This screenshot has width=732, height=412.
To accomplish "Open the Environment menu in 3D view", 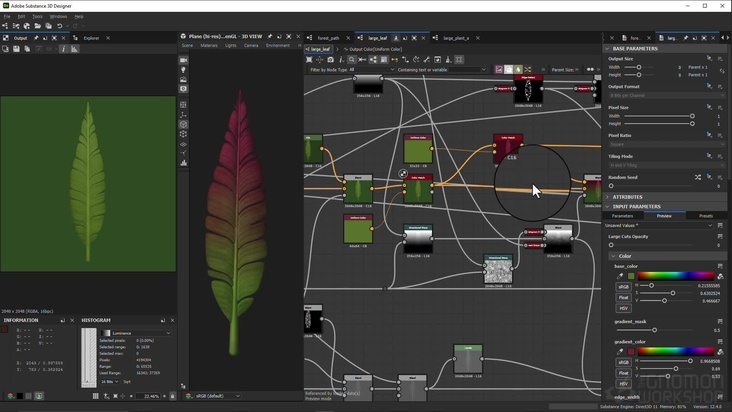I will pyautogui.click(x=278, y=46).
